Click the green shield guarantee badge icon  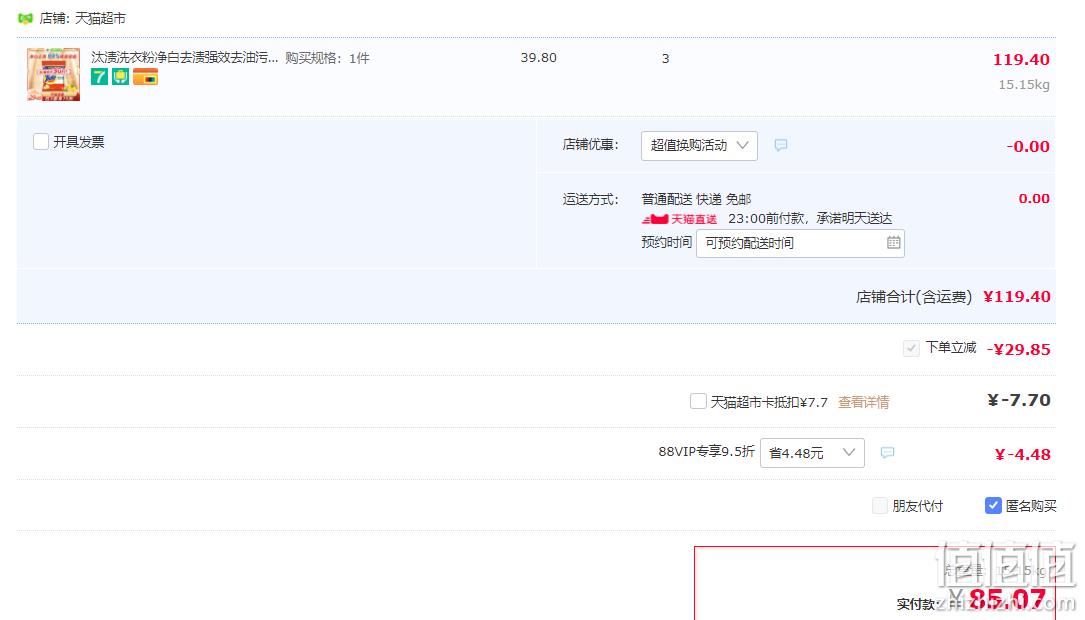pos(120,76)
